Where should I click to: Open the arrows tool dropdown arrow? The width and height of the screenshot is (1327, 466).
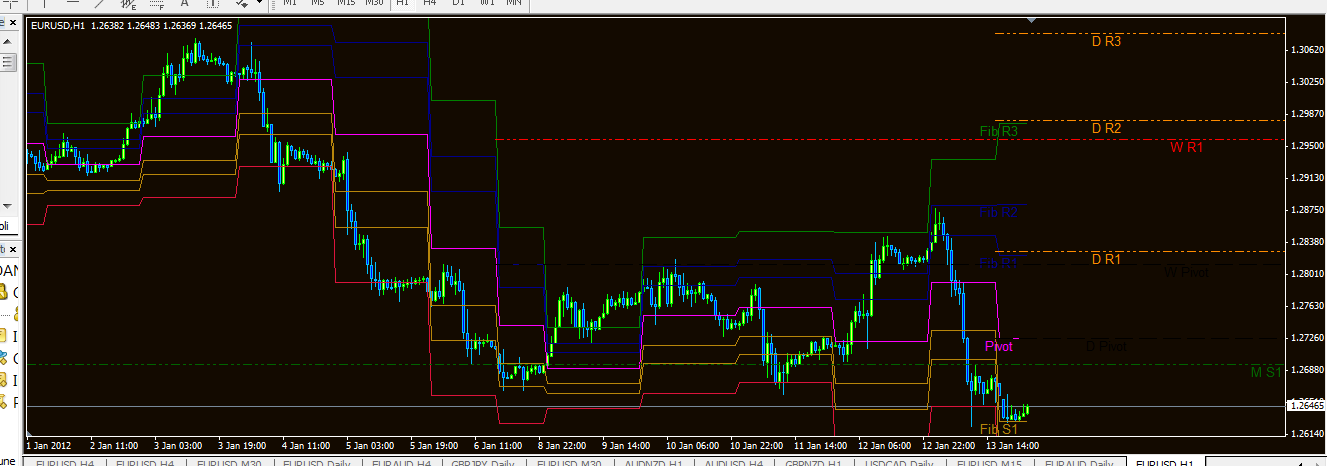260,3
